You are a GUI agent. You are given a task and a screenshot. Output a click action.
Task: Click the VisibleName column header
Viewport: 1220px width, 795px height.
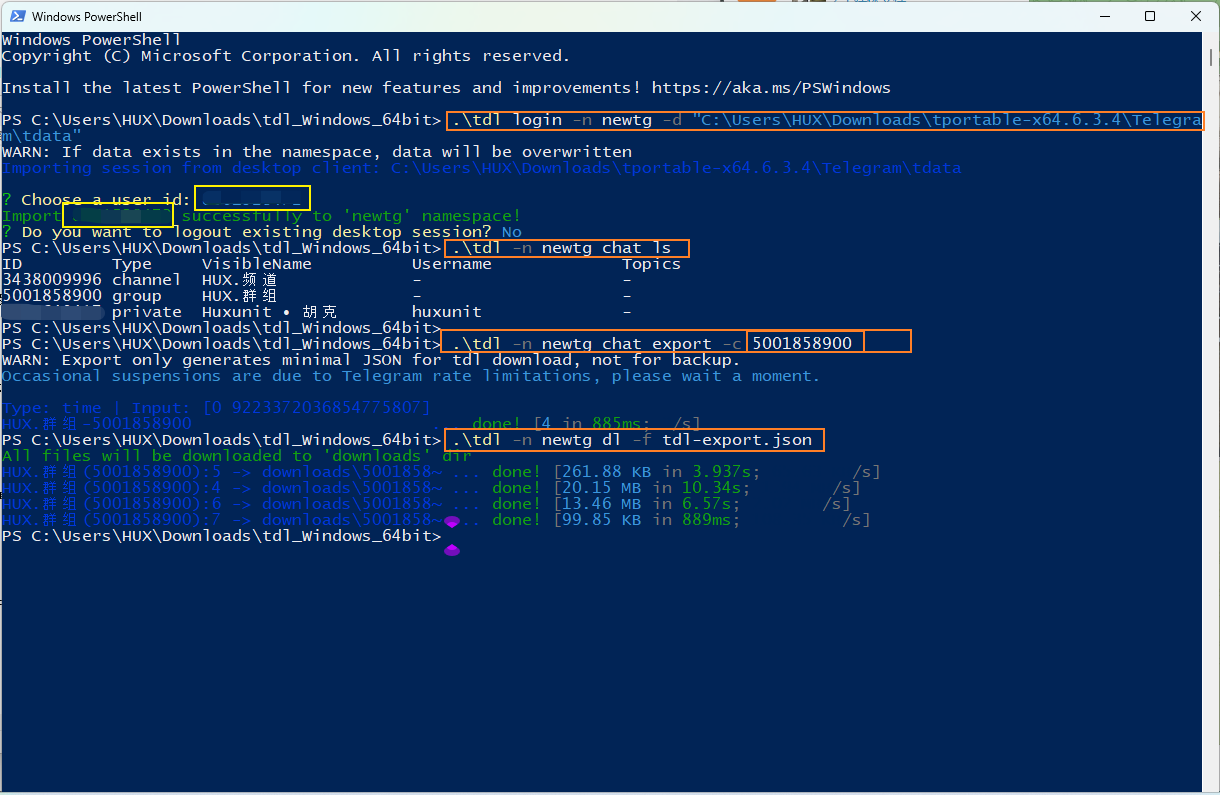[x=256, y=264]
